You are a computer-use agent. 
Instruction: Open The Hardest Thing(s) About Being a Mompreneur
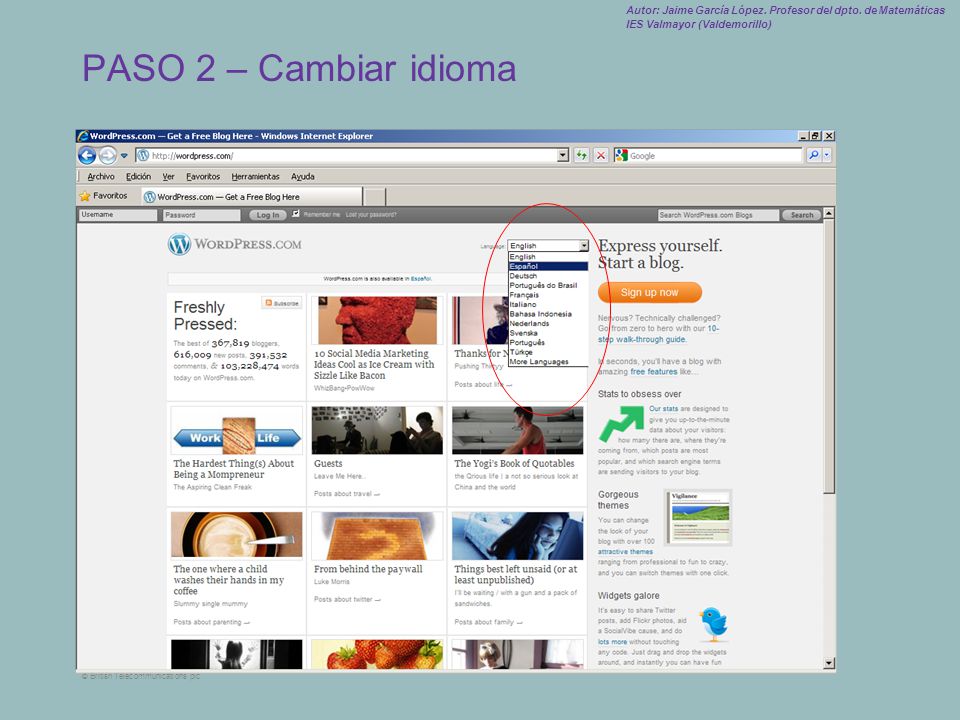[x=234, y=469]
